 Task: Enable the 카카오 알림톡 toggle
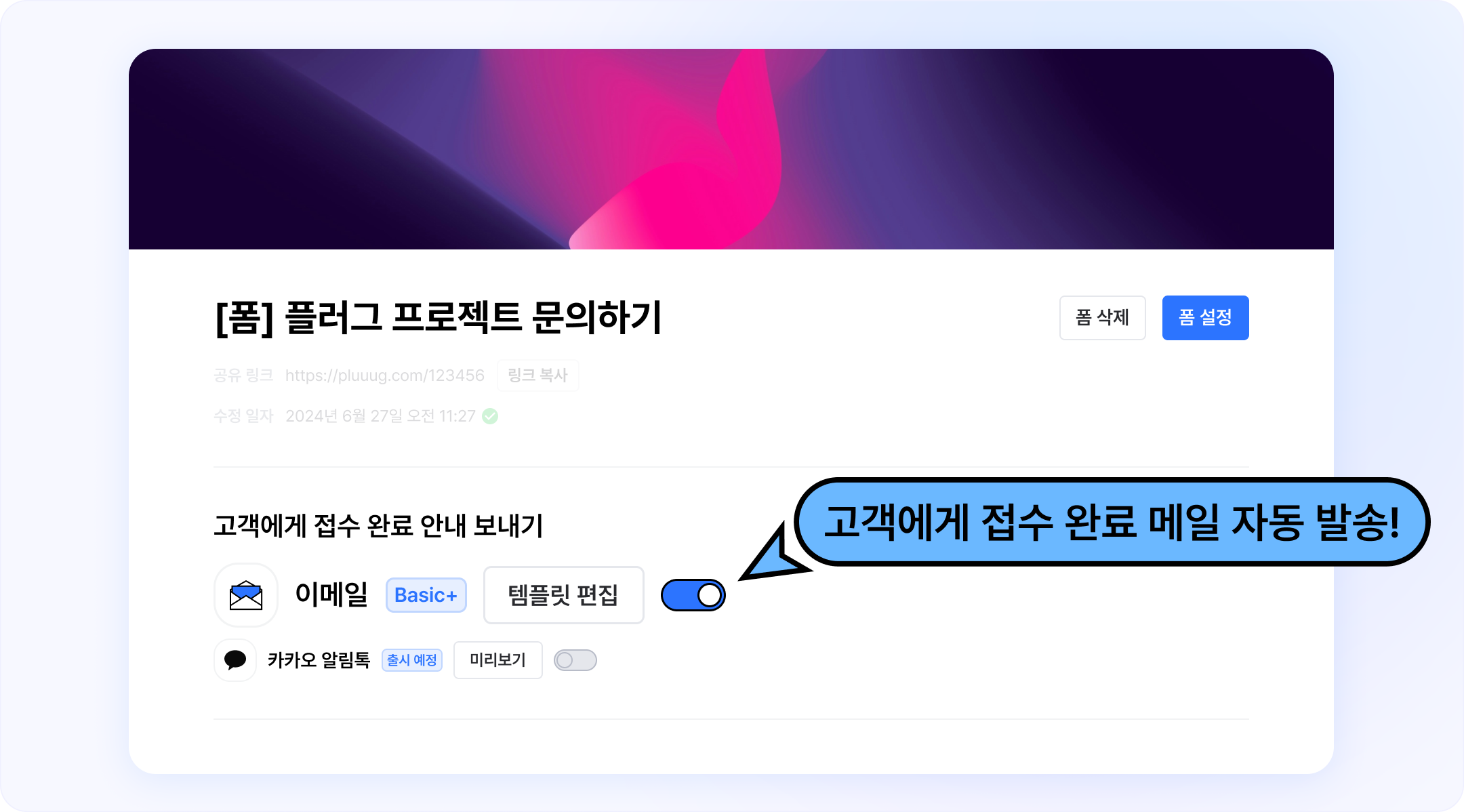575,660
